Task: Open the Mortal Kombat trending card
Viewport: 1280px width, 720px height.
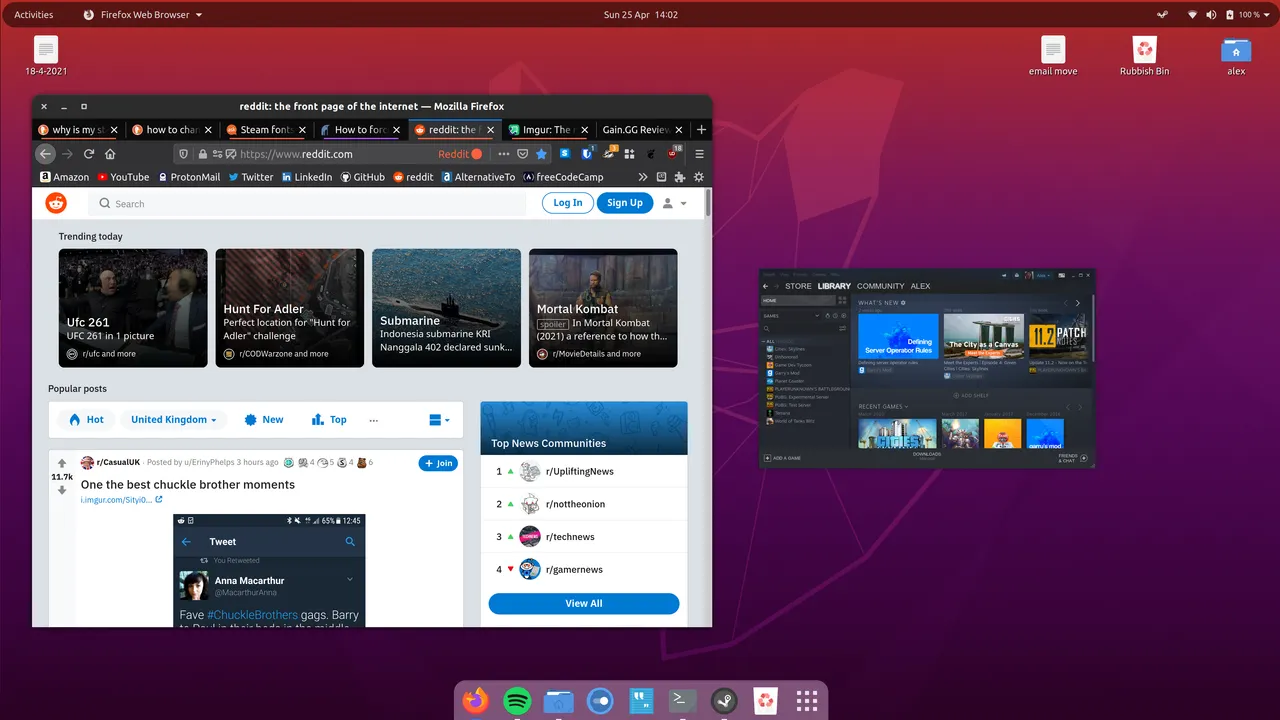Action: (x=603, y=308)
